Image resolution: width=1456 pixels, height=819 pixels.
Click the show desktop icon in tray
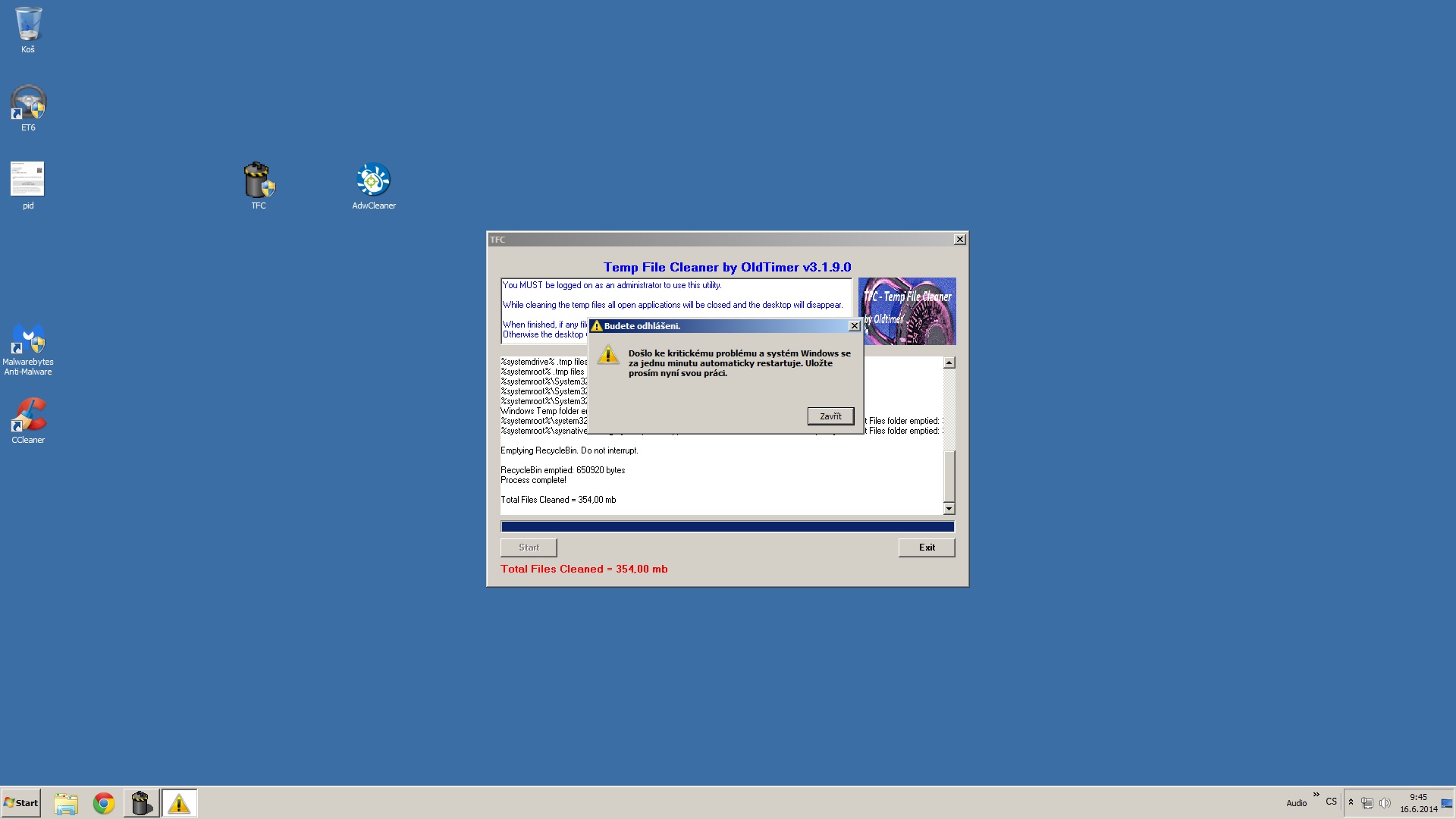click(1447, 803)
